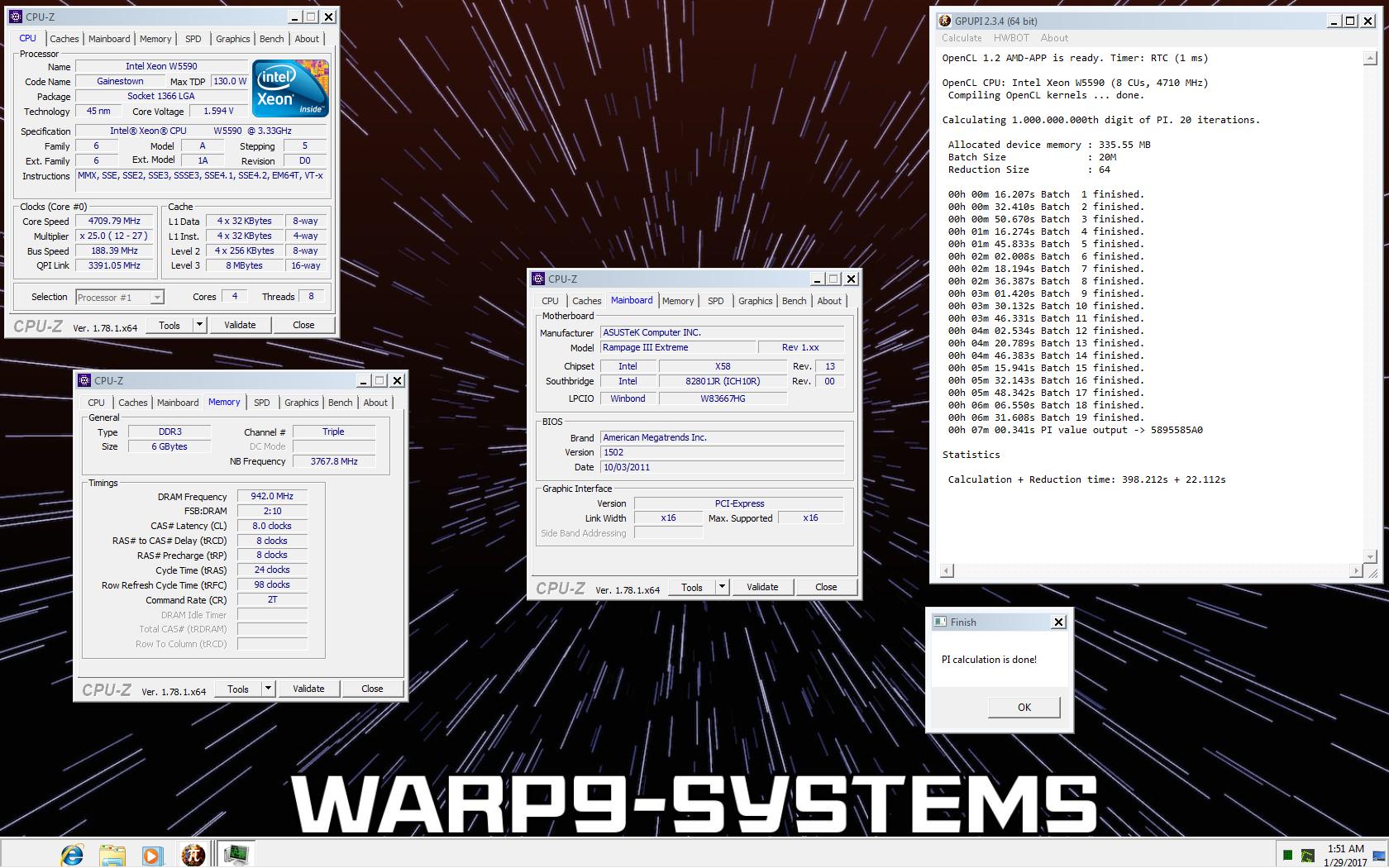Click the CPU-Z memory window title icon
1389x868 pixels.
(x=84, y=380)
